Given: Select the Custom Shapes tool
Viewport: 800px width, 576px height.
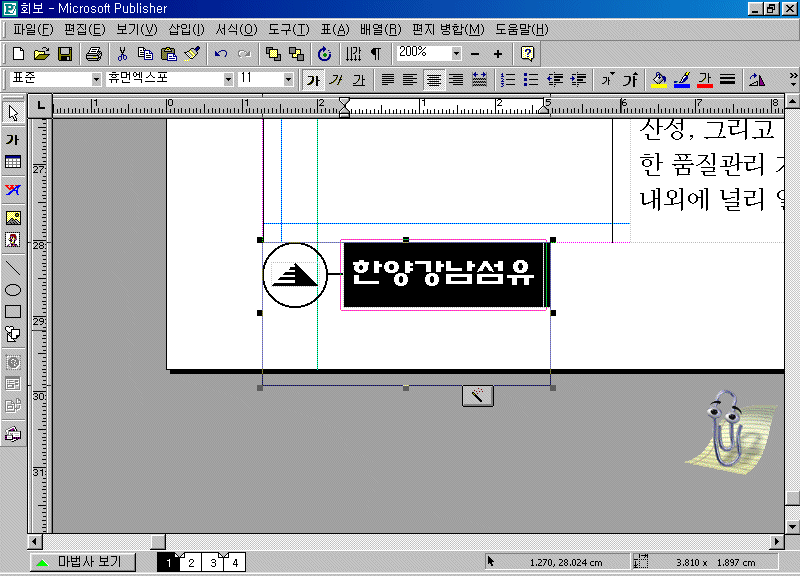Looking at the screenshot, I should (x=13, y=334).
